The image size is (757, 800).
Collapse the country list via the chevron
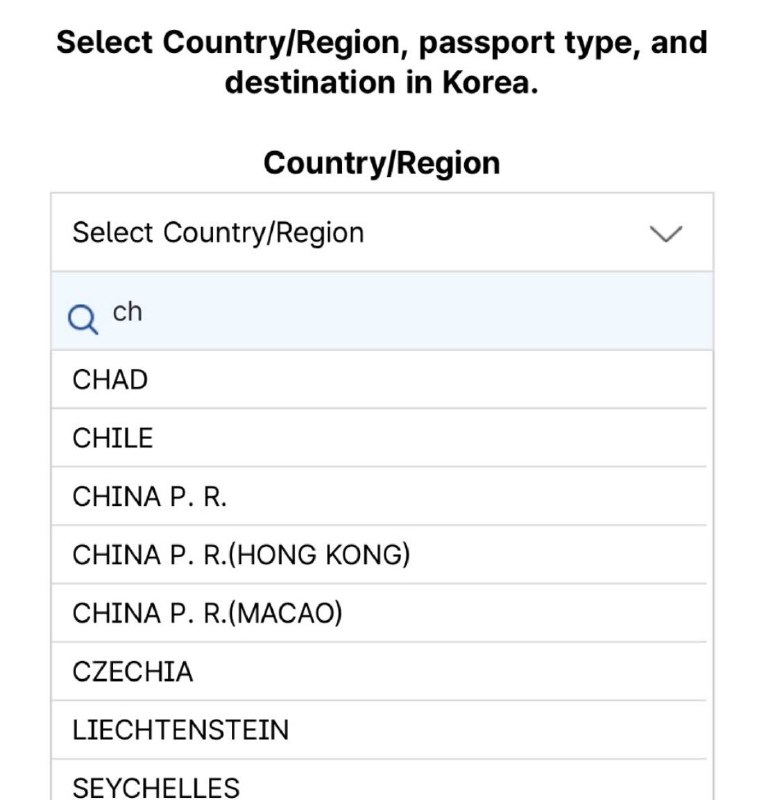(x=665, y=232)
